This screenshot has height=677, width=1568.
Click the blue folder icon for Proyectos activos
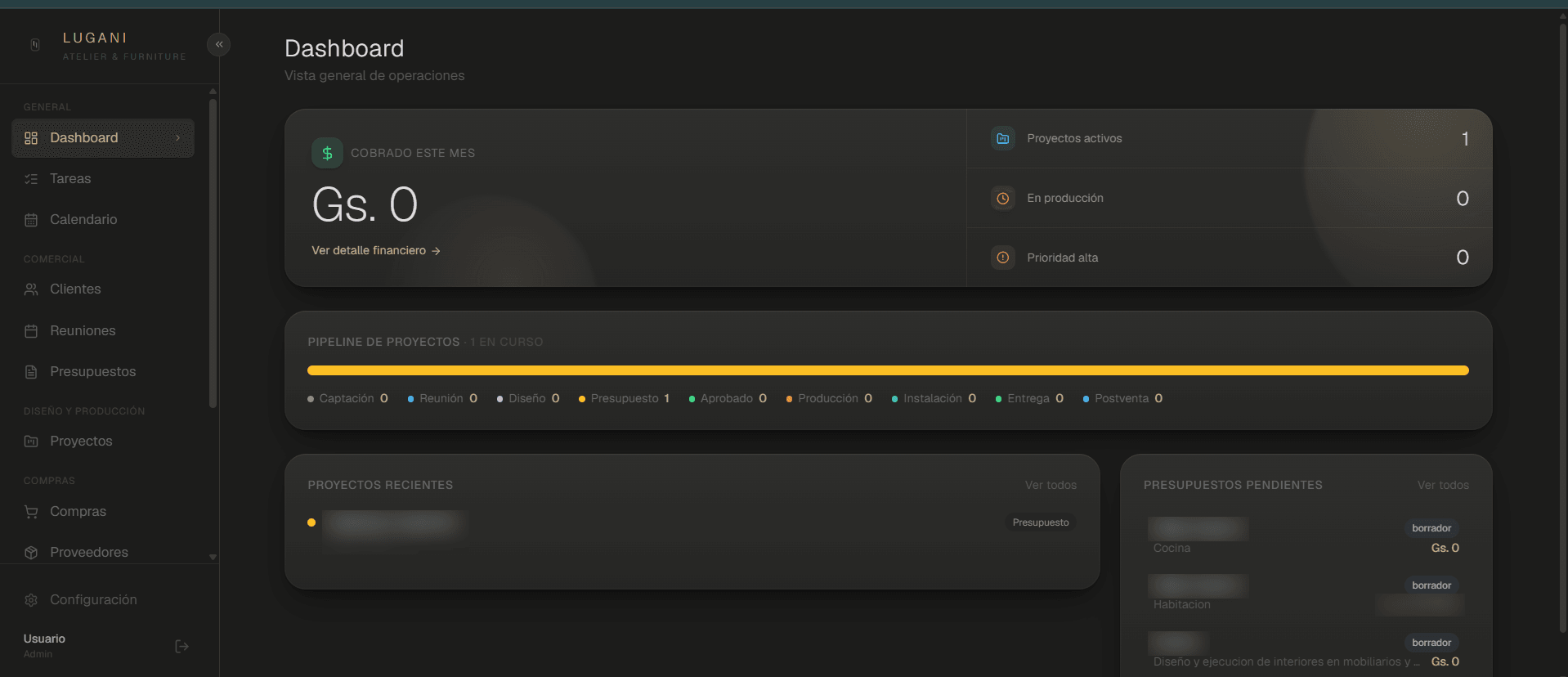click(x=1003, y=138)
